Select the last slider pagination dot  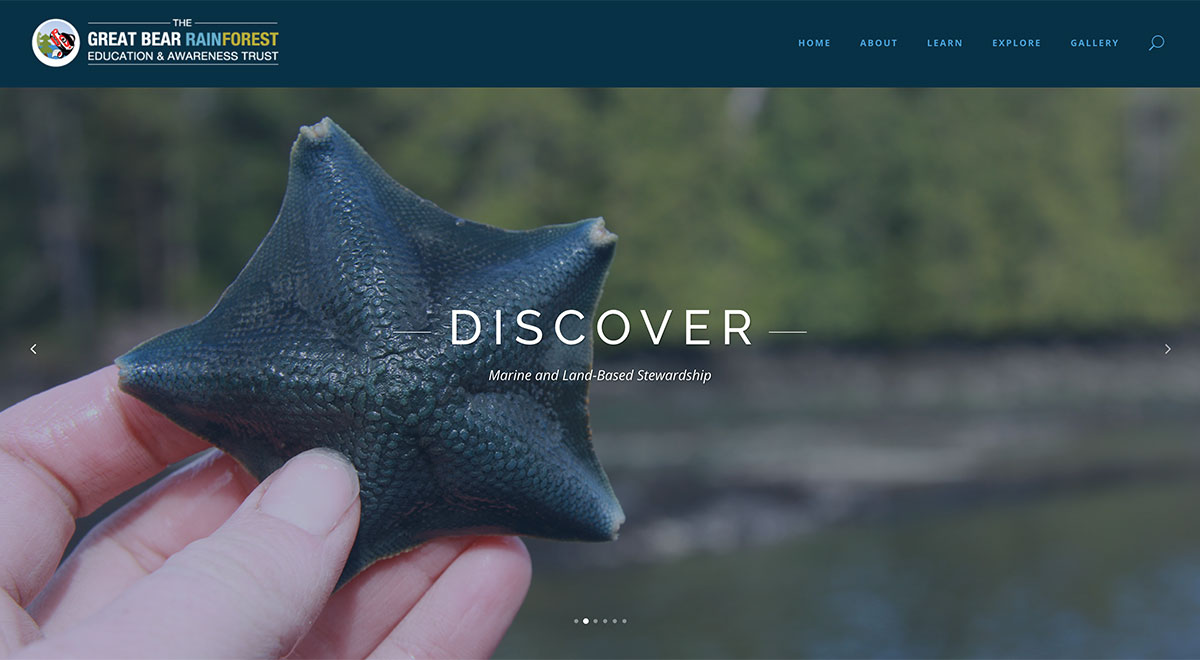(624, 621)
